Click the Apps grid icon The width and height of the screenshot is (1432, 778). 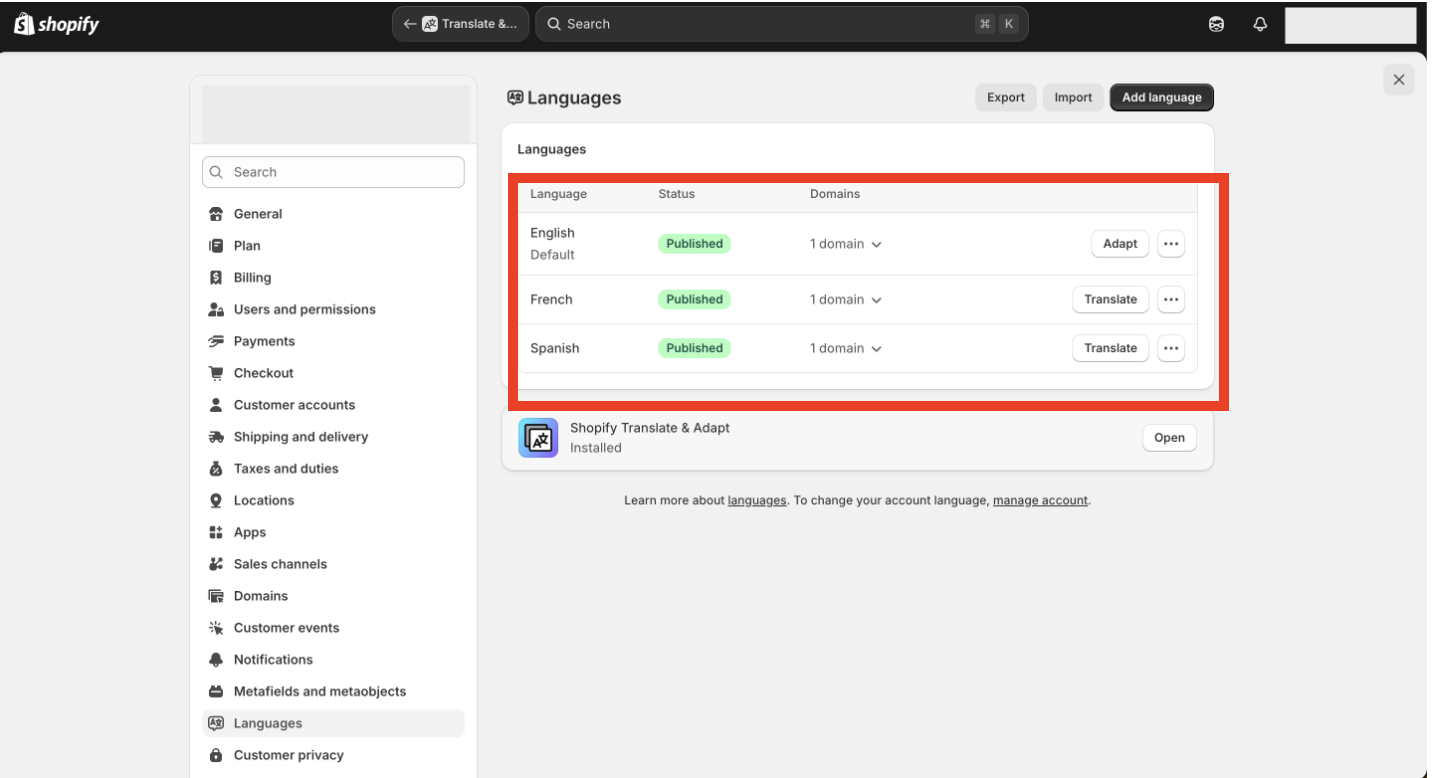click(x=216, y=532)
